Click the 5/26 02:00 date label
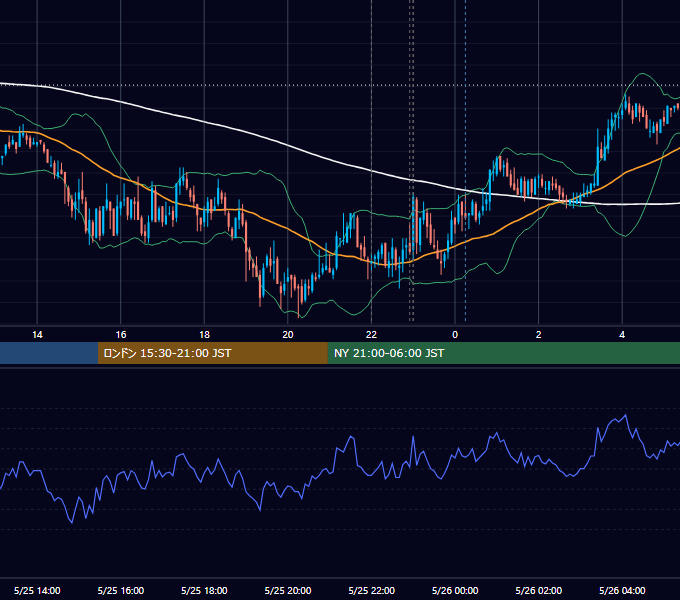 [539, 590]
